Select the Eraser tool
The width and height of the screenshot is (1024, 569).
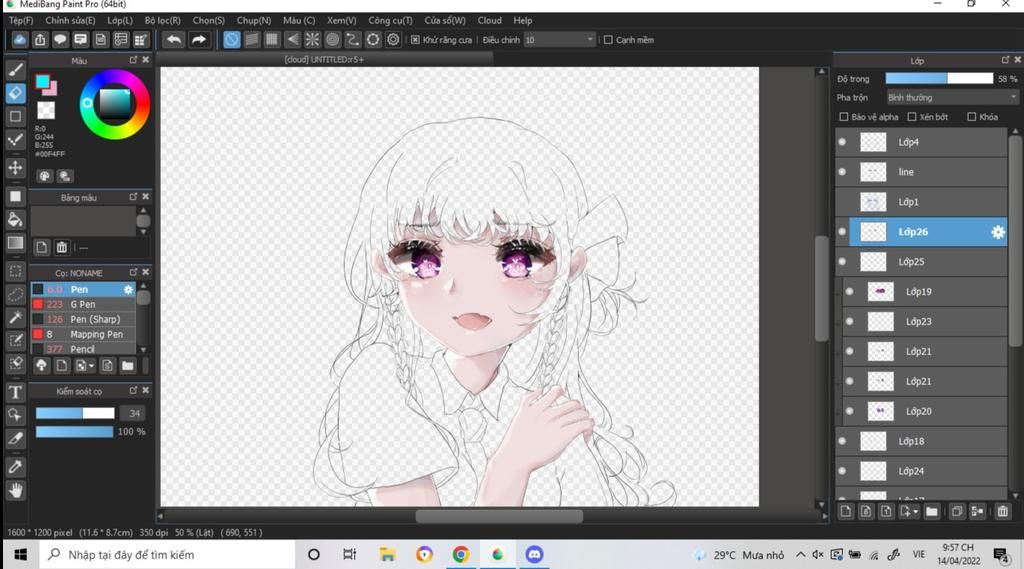(16, 93)
